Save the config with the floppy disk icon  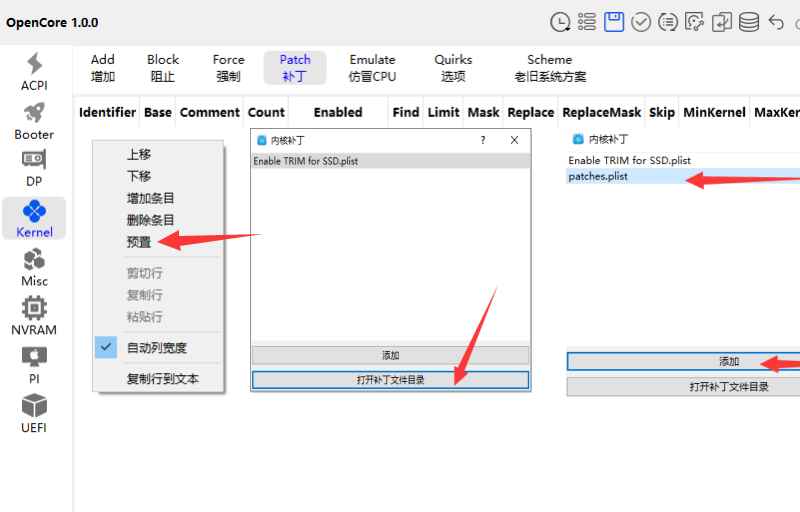click(614, 22)
